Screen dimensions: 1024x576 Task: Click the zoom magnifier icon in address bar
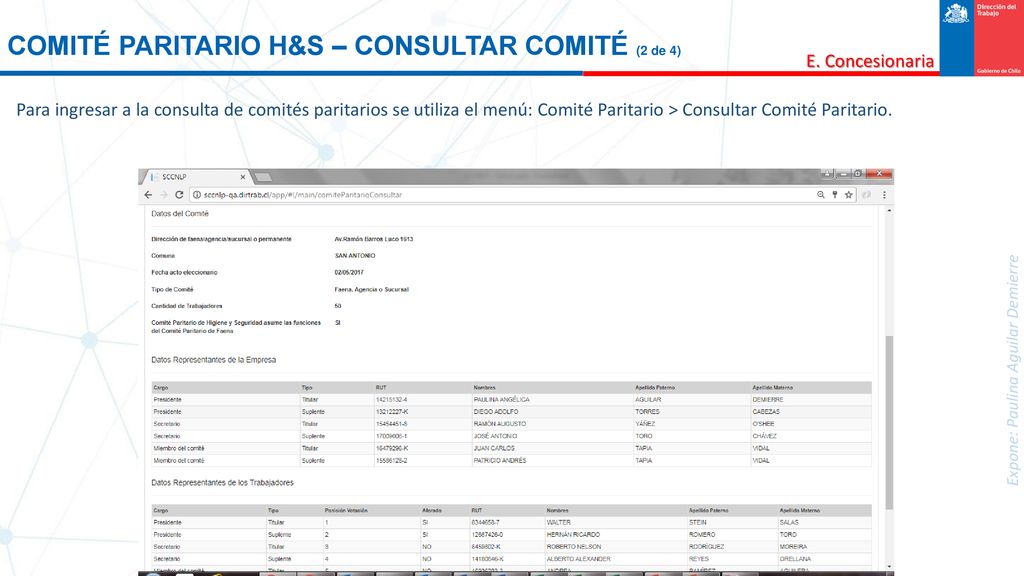tap(820, 195)
